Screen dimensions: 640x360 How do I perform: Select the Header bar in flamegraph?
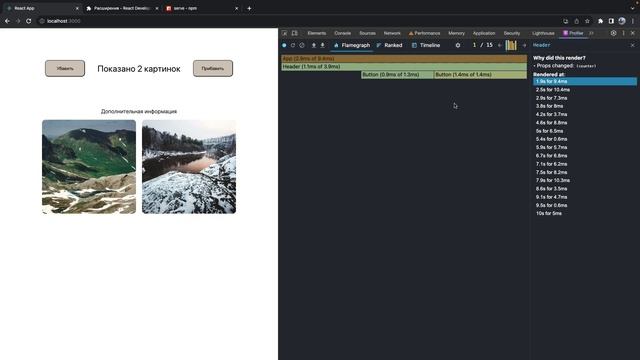click(x=404, y=67)
